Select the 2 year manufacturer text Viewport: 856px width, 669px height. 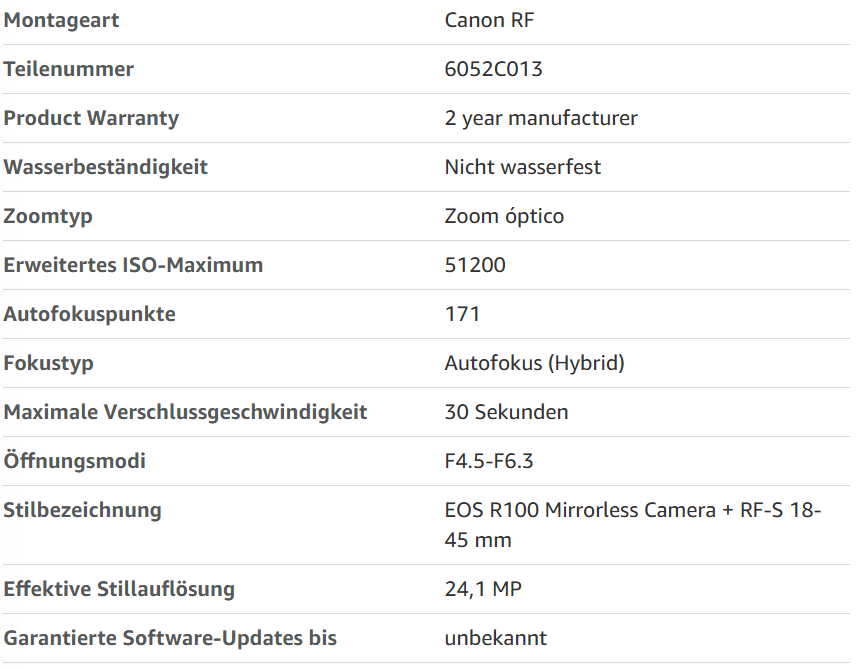tap(541, 119)
